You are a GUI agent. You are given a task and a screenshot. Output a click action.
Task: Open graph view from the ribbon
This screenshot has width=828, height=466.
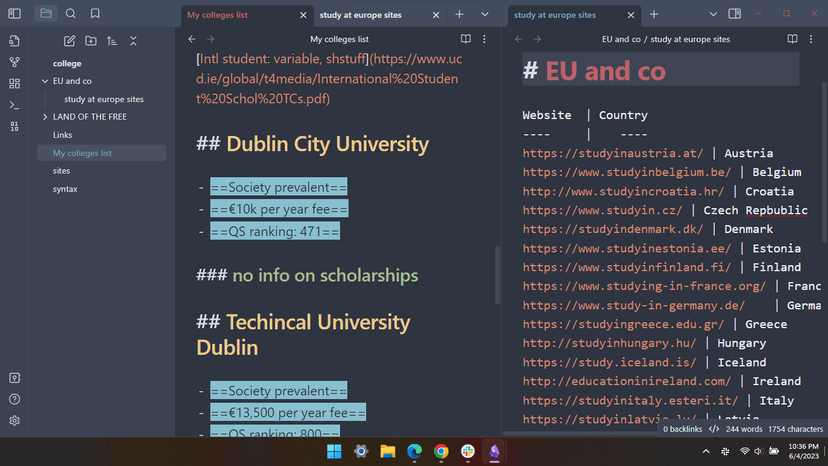[14, 62]
